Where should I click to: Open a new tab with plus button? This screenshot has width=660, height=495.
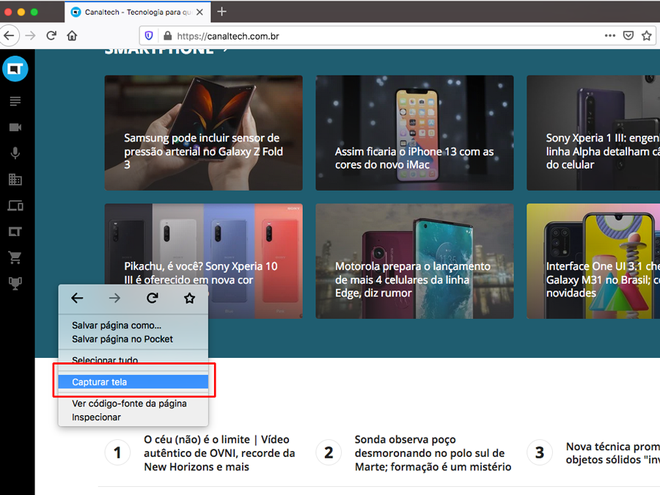point(222,12)
